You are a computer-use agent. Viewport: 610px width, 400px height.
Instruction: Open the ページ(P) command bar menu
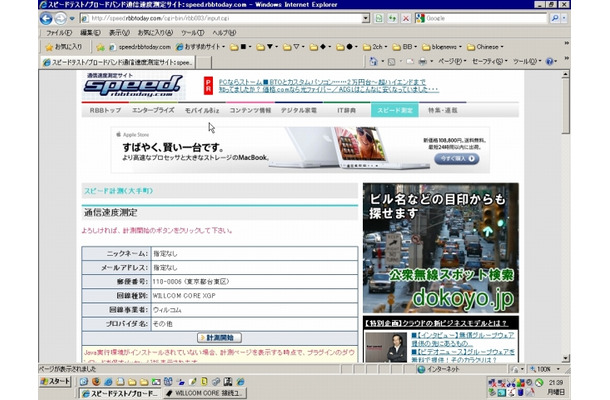pos(451,61)
